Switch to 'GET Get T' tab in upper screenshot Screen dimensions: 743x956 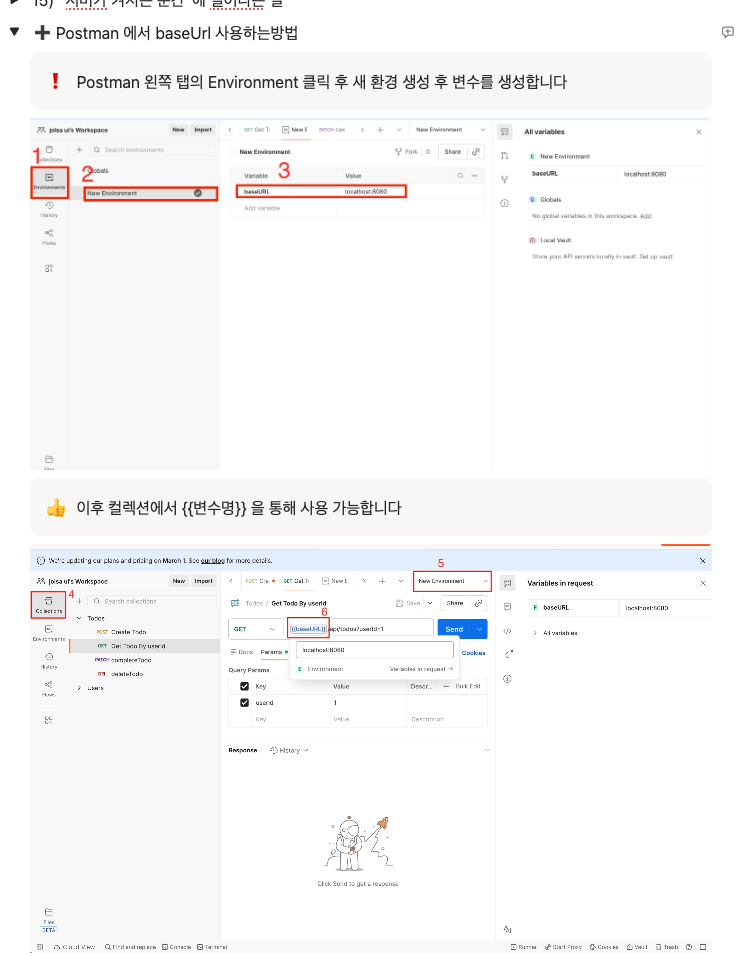click(257, 130)
